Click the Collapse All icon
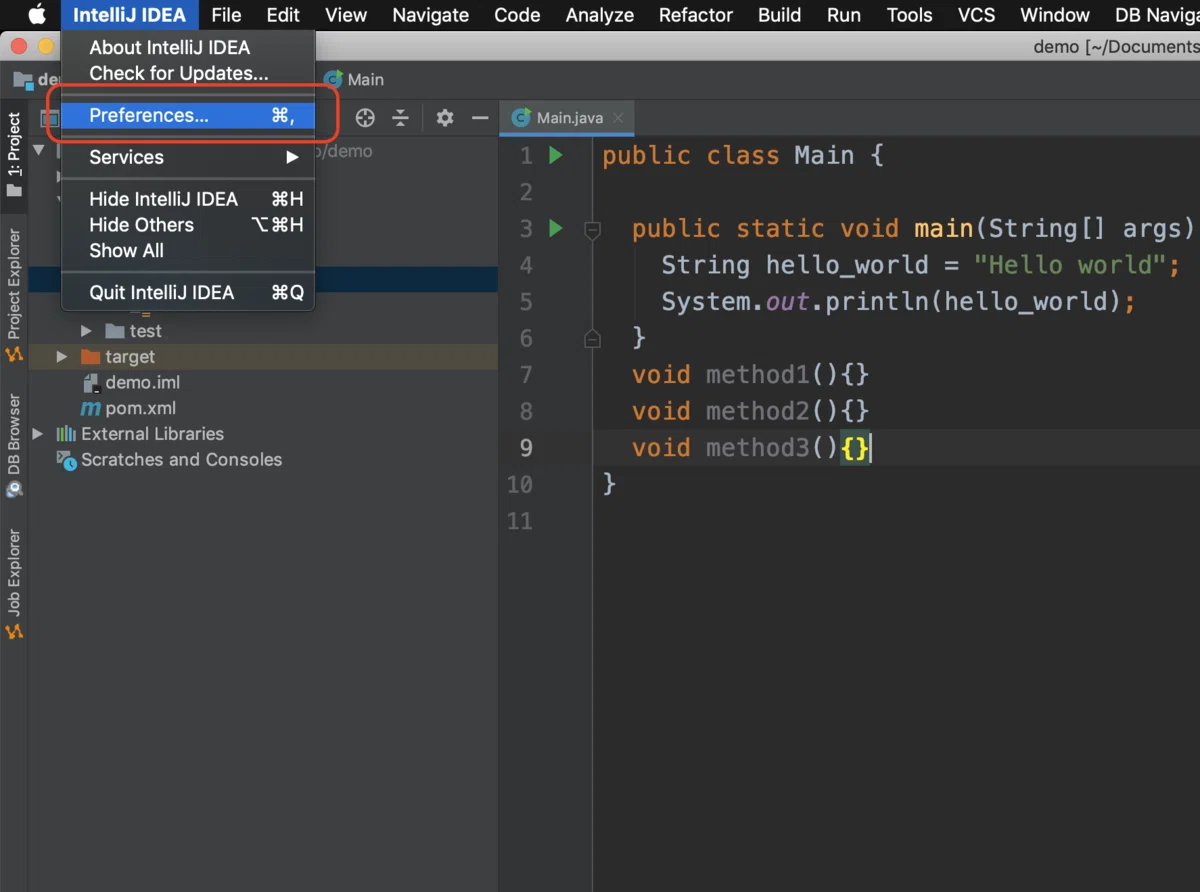The image size is (1200, 892). point(400,118)
